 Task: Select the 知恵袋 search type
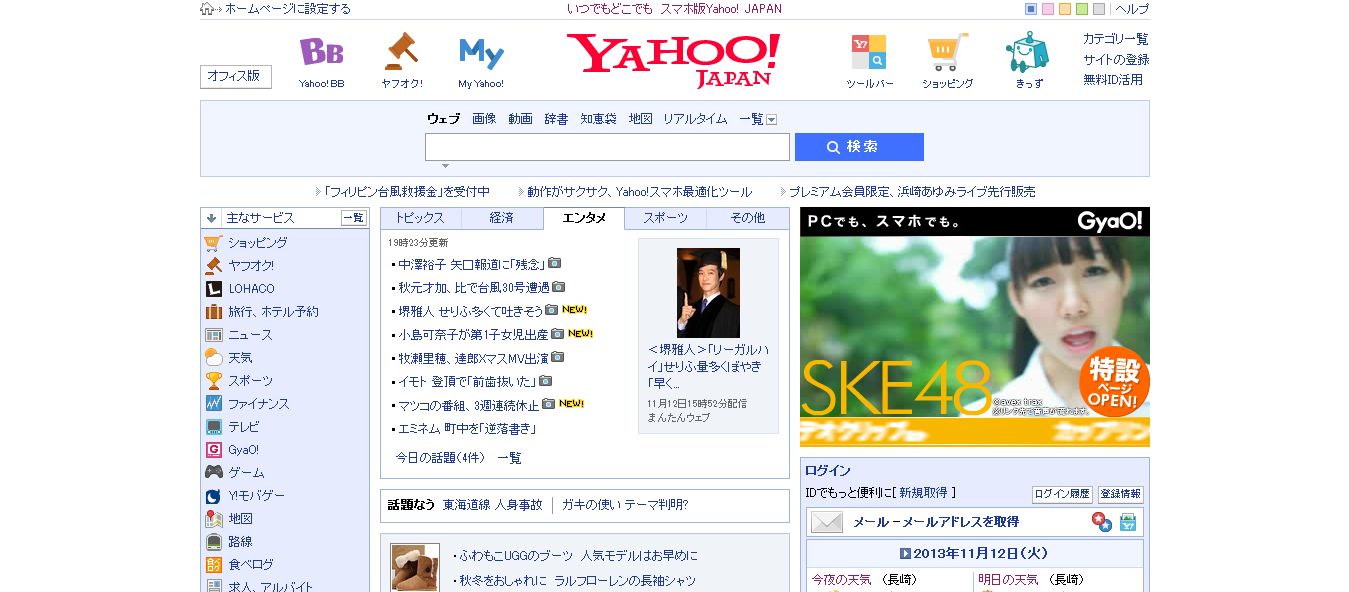pyautogui.click(x=598, y=119)
